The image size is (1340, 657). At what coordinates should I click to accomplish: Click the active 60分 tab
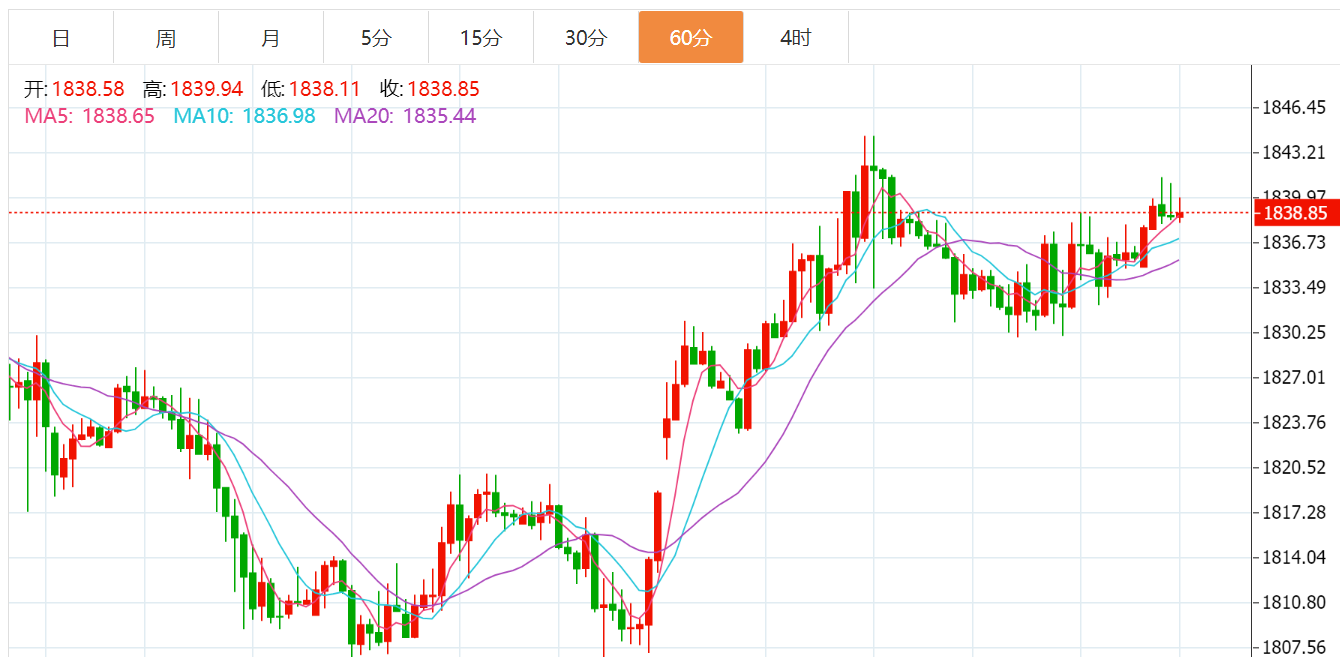pyautogui.click(x=691, y=38)
